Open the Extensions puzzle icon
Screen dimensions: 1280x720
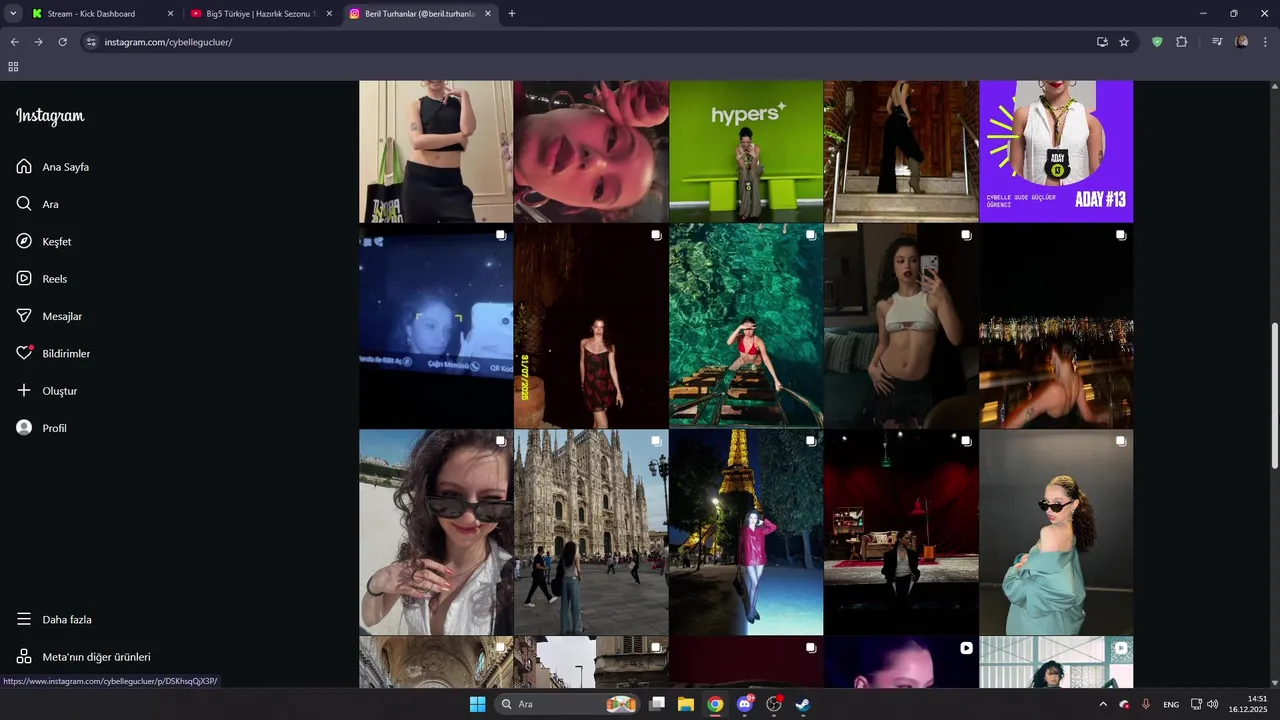1181,42
